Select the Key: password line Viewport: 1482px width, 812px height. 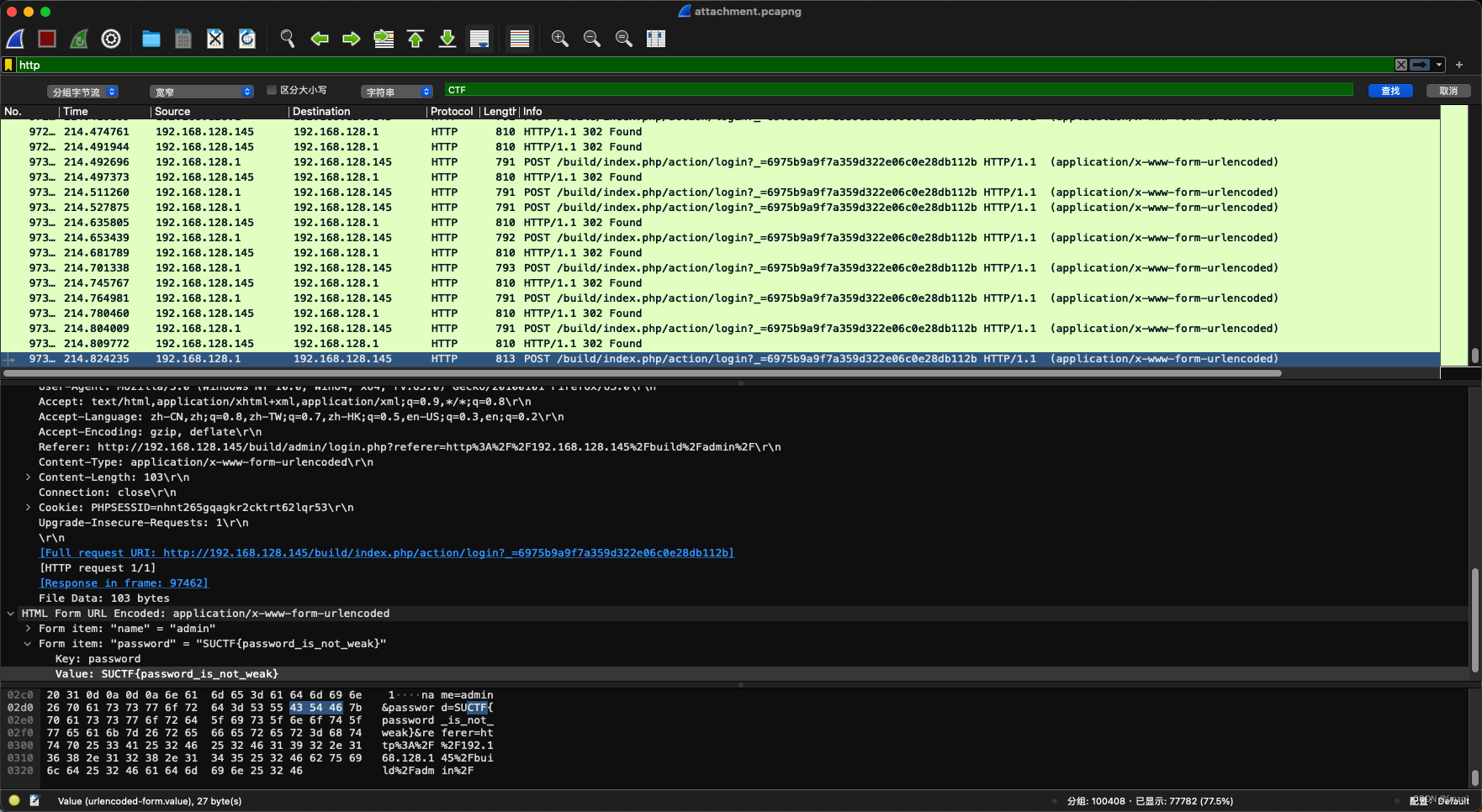point(98,659)
